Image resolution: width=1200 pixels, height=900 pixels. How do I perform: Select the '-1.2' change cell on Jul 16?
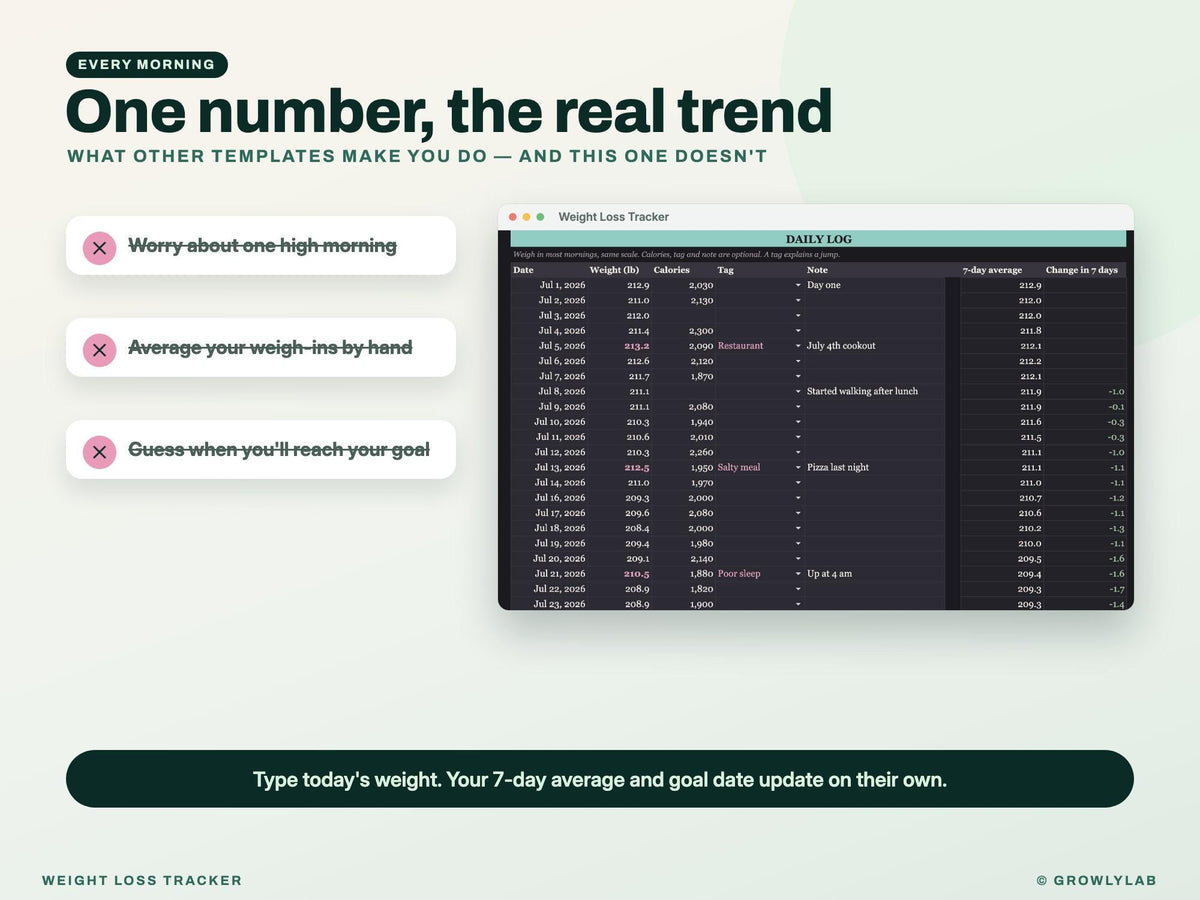[x=1085, y=498]
